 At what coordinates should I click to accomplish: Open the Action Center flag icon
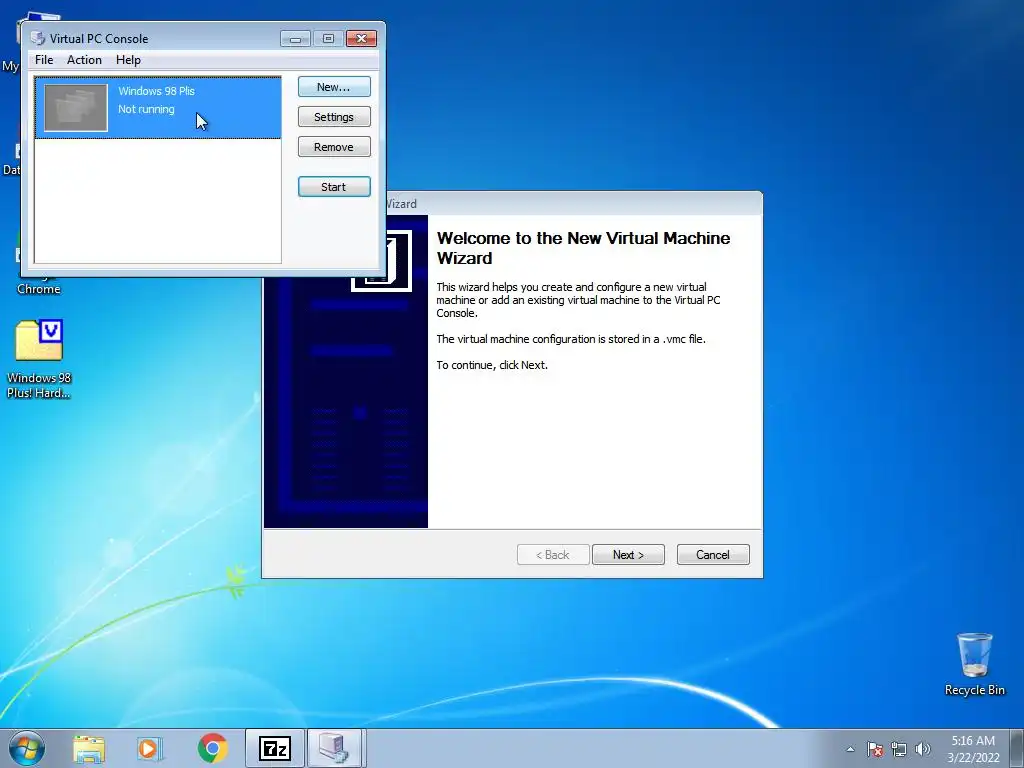[875, 749]
